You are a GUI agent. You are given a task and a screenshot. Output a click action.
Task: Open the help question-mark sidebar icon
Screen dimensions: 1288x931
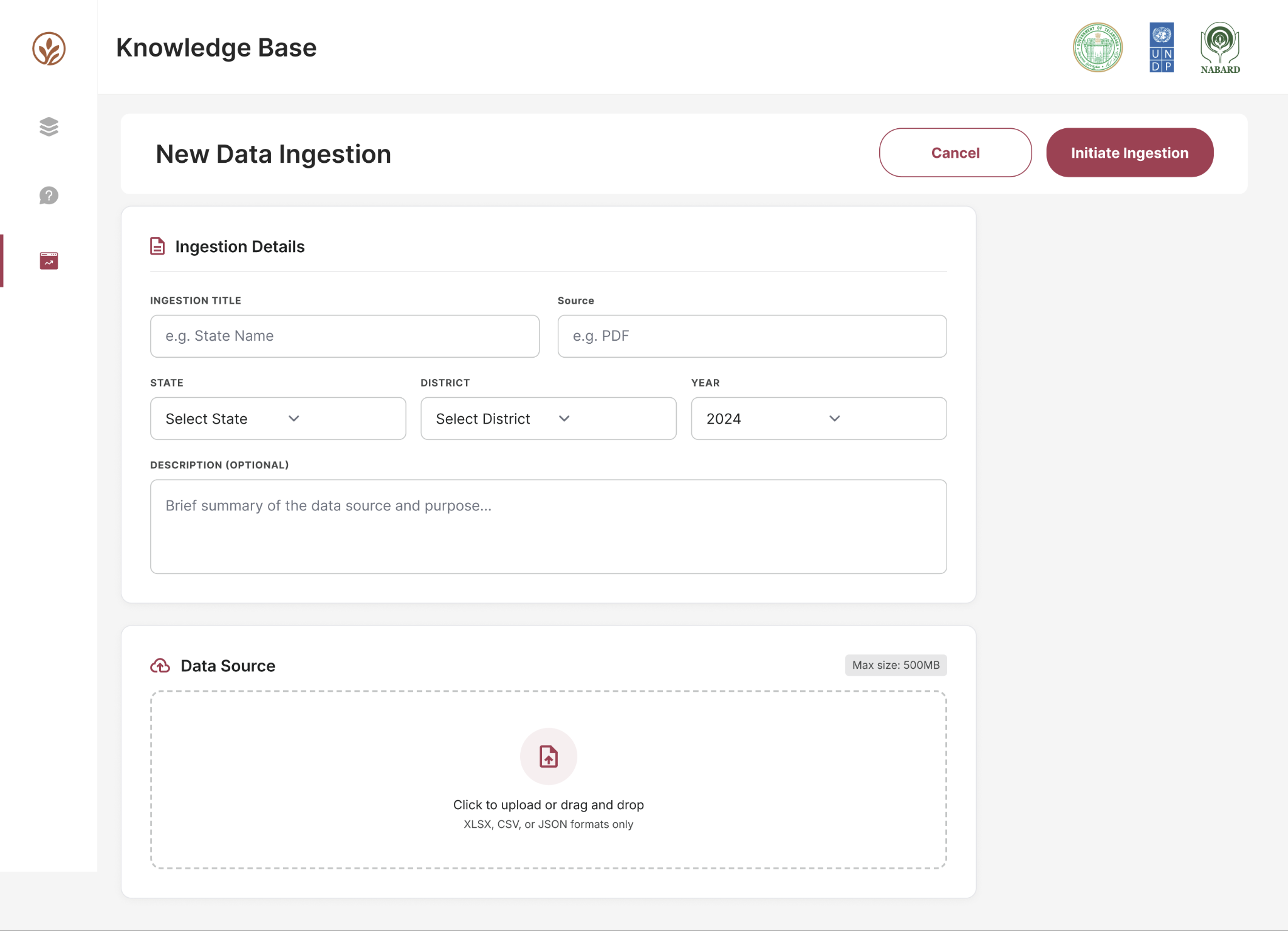(x=49, y=196)
